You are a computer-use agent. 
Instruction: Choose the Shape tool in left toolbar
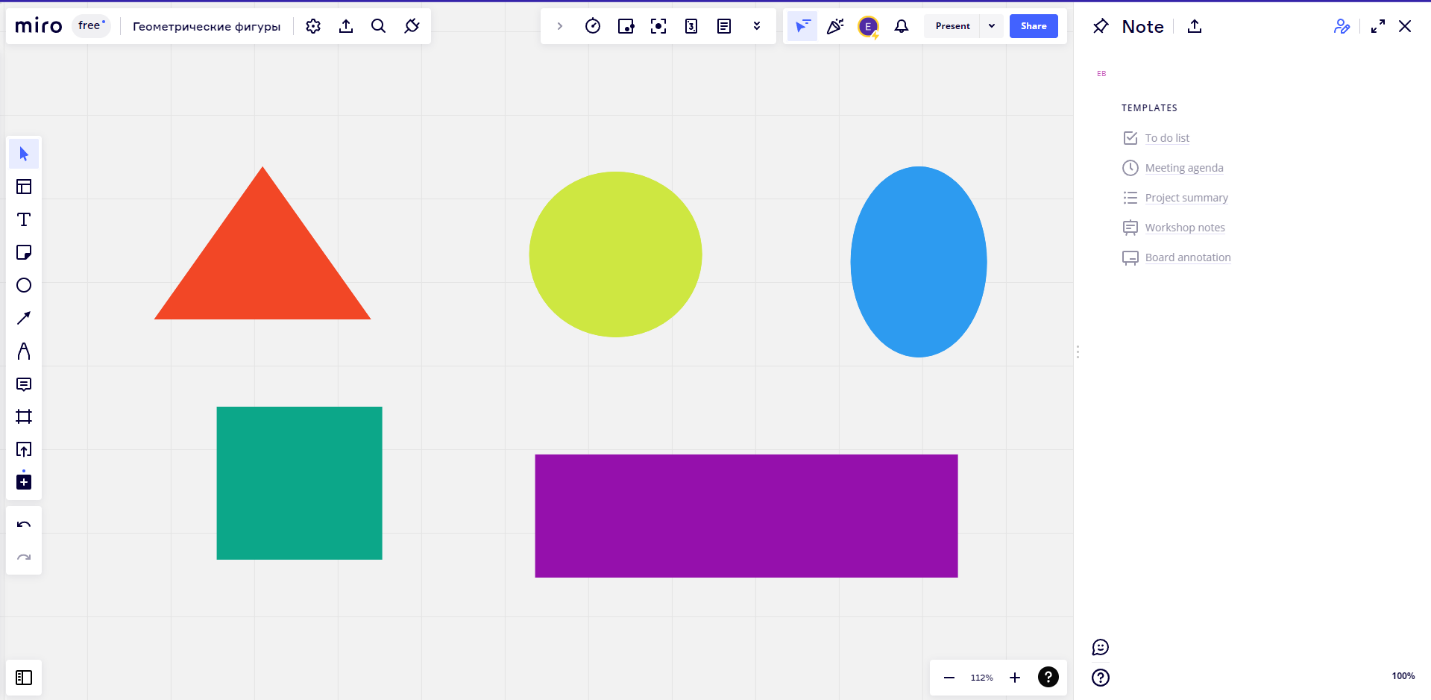click(x=24, y=285)
